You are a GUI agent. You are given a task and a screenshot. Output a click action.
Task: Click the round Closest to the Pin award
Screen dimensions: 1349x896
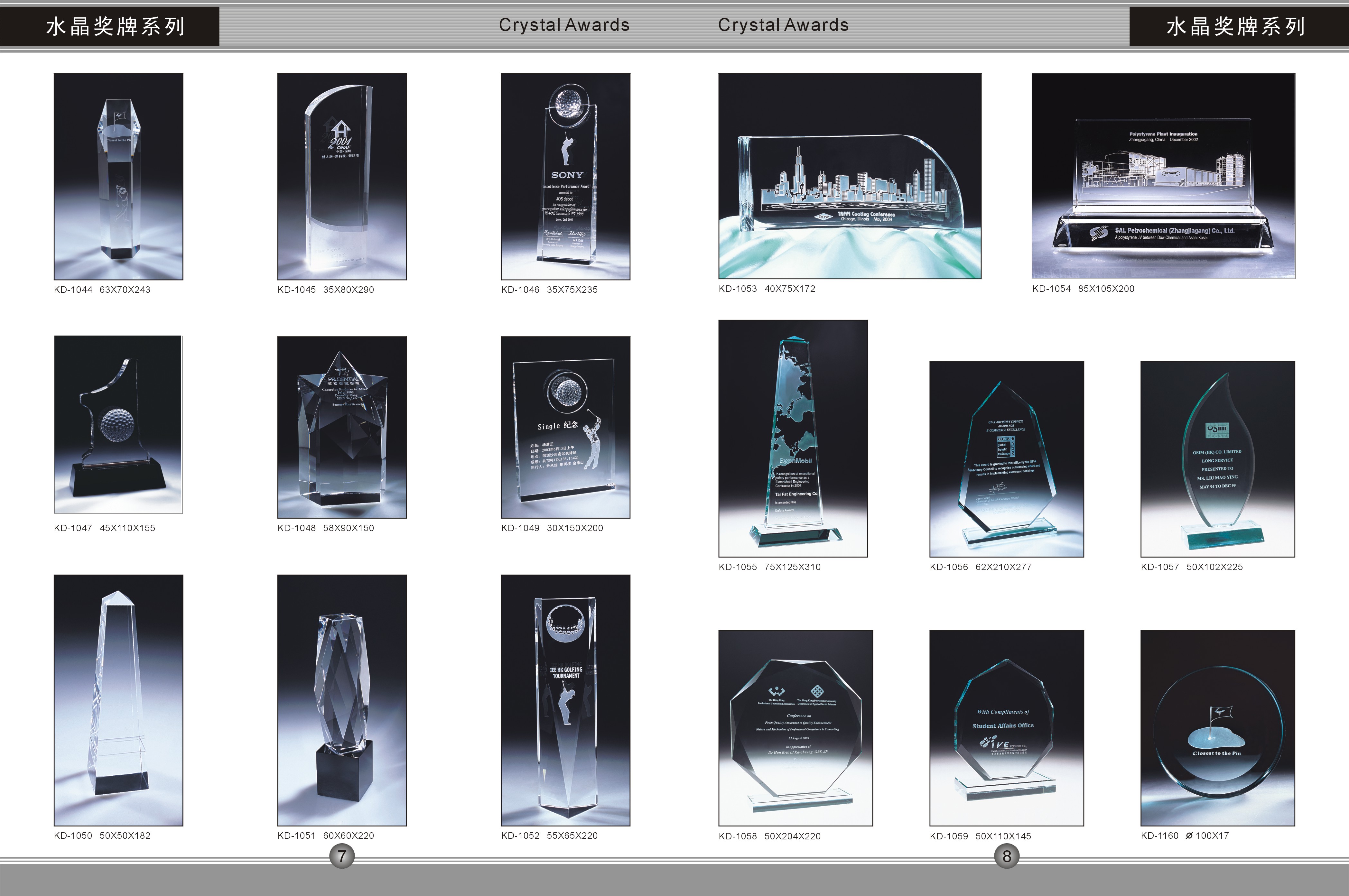point(1217,727)
